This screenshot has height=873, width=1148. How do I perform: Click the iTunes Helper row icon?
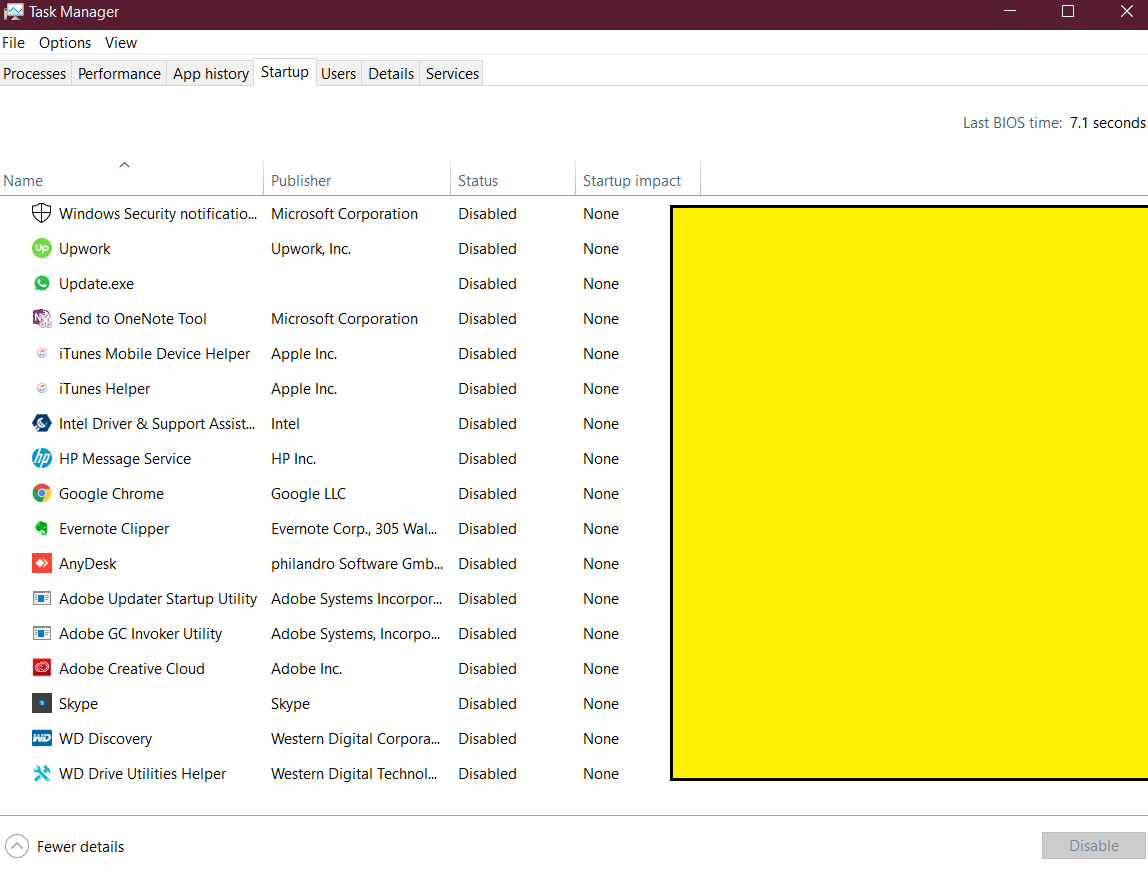click(x=42, y=388)
